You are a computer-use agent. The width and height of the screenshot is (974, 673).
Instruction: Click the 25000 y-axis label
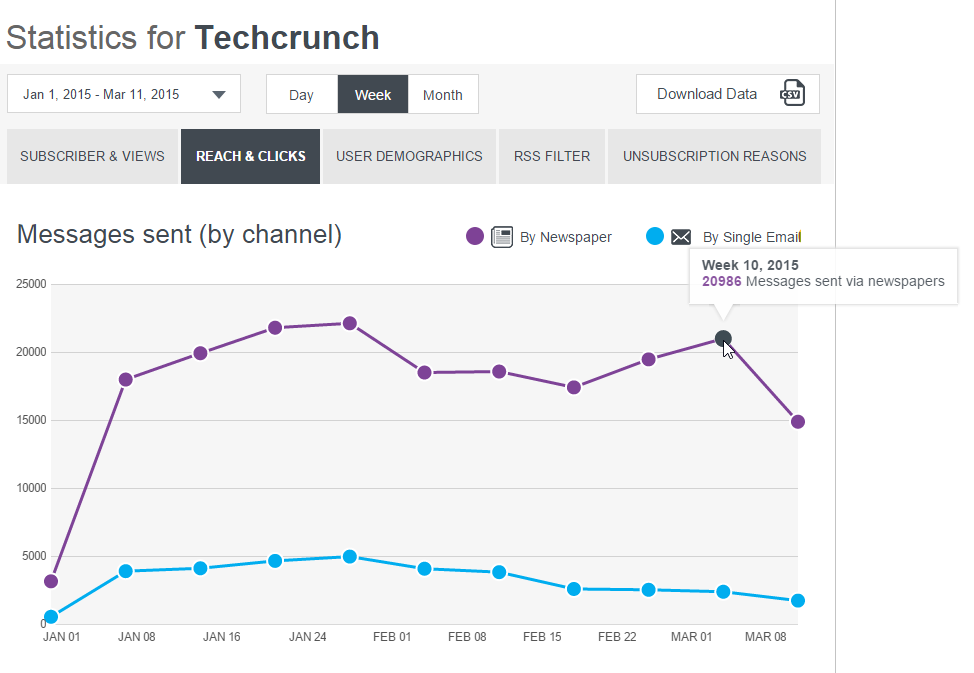31,284
